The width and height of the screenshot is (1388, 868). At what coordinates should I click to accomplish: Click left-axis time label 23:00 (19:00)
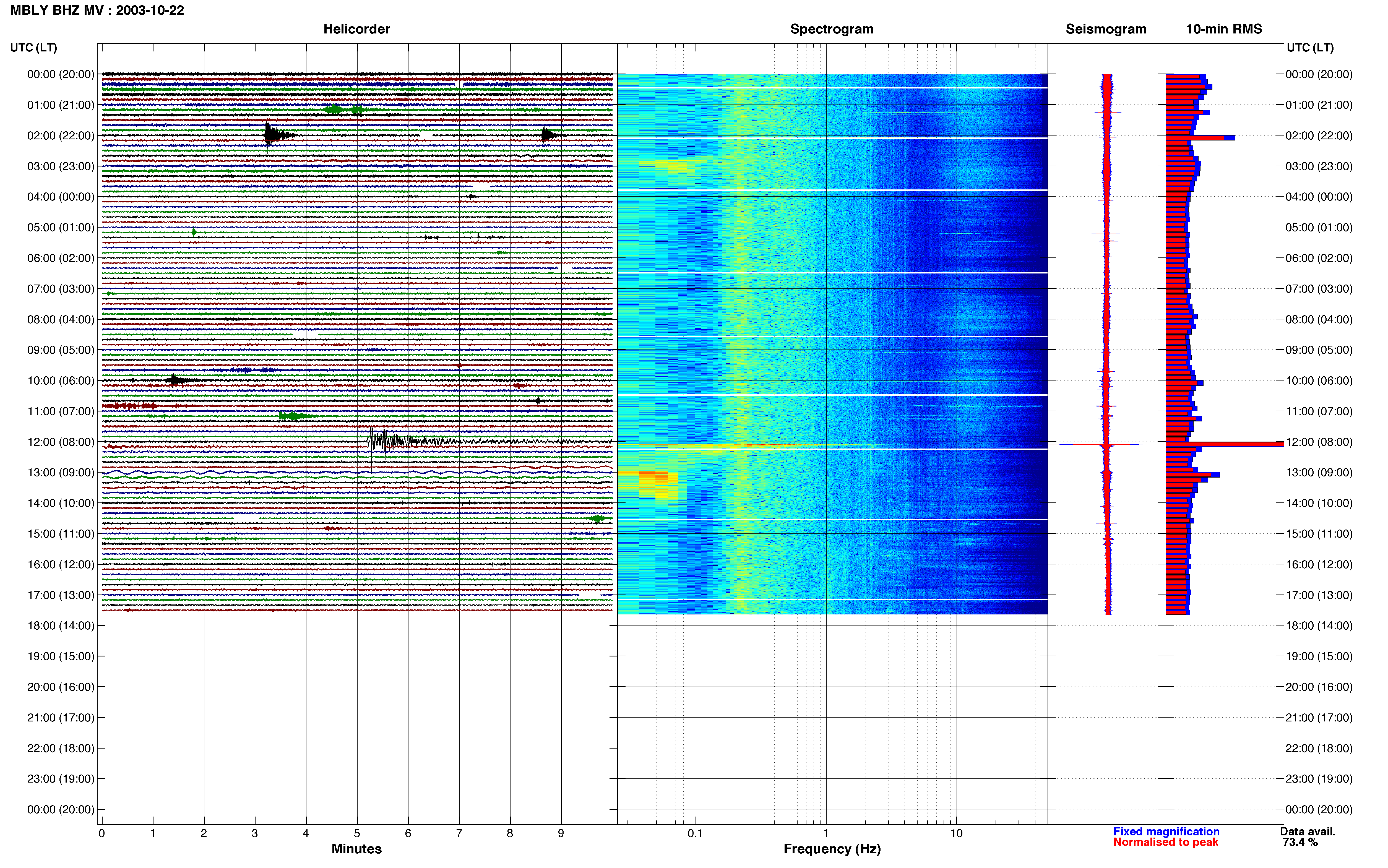click(x=61, y=779)
